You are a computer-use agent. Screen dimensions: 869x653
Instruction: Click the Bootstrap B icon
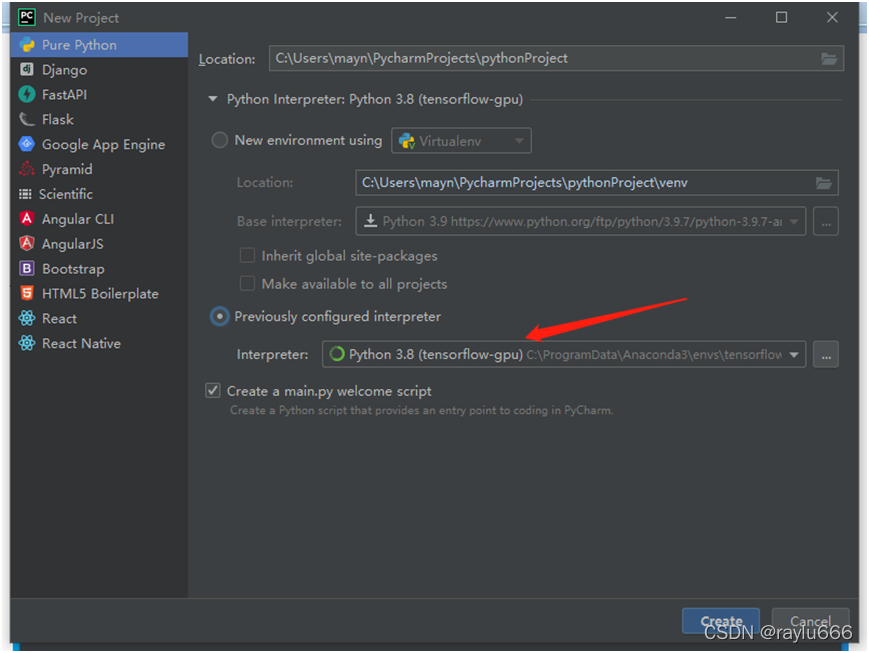(x=27, y=268)
